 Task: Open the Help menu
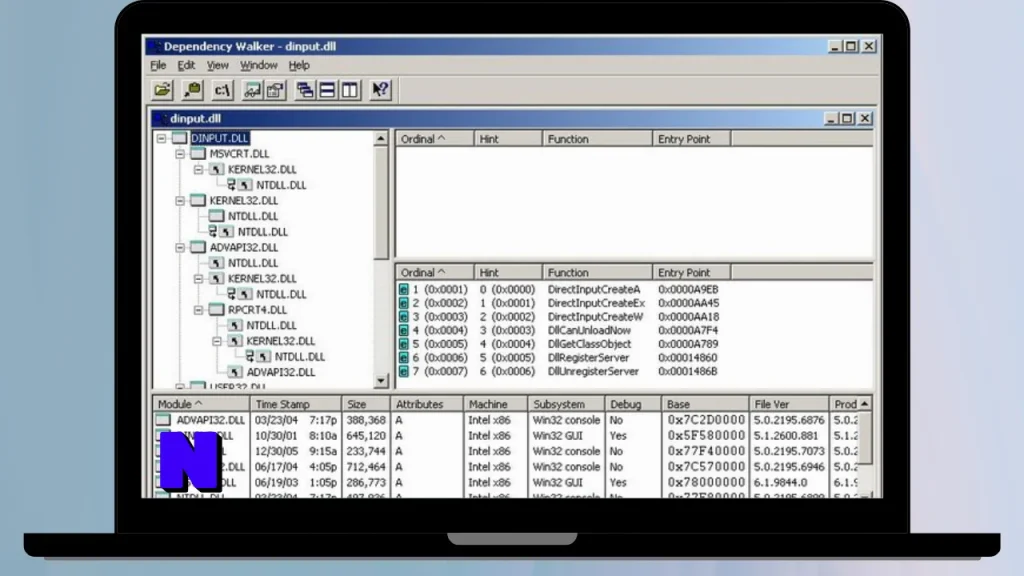point(299,65)
